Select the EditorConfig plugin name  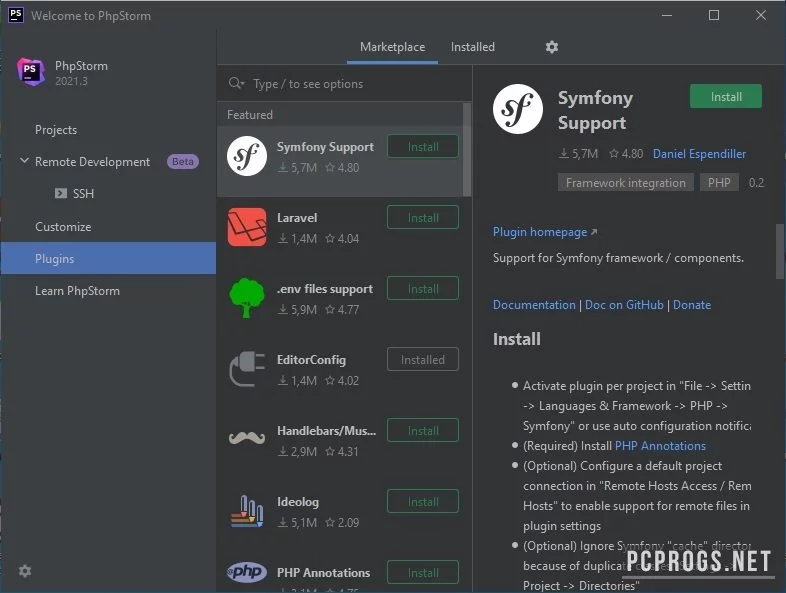click(311, 360)
